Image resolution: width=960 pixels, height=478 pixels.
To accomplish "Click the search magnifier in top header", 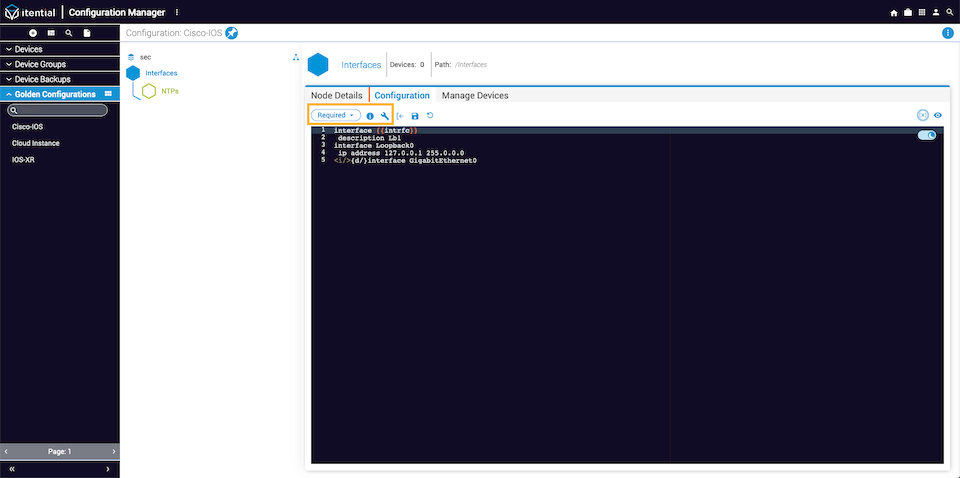I will (x=950, y=12).
